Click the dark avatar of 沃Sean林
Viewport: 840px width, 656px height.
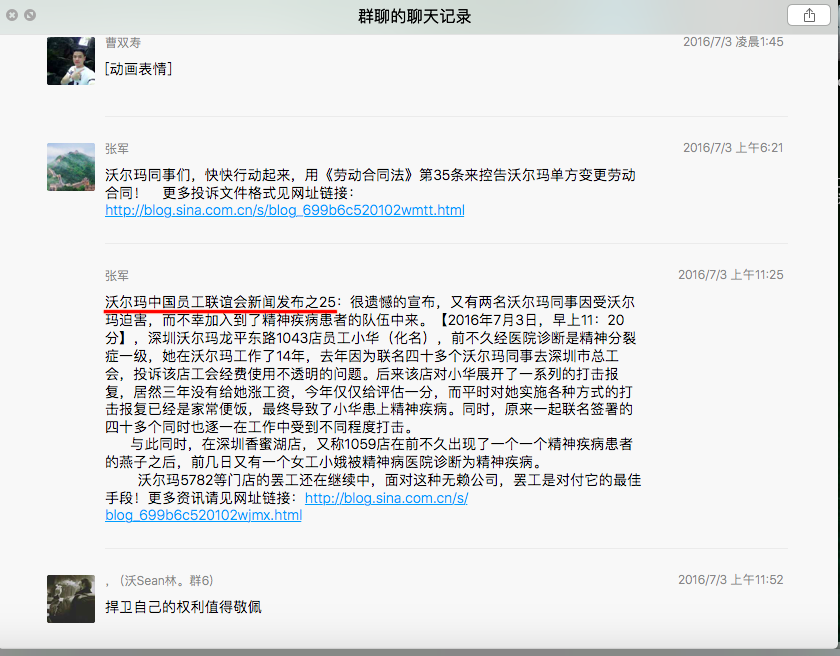click(71, 599)
